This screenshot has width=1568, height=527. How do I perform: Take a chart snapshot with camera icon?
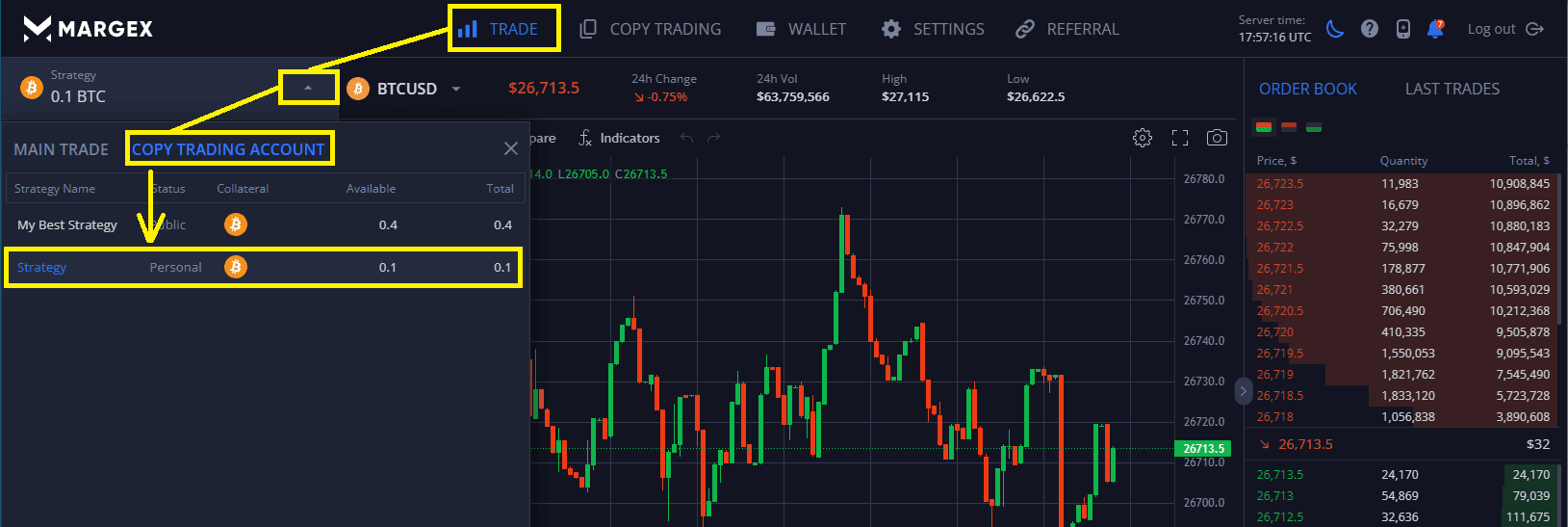[x=1217, y=138]
